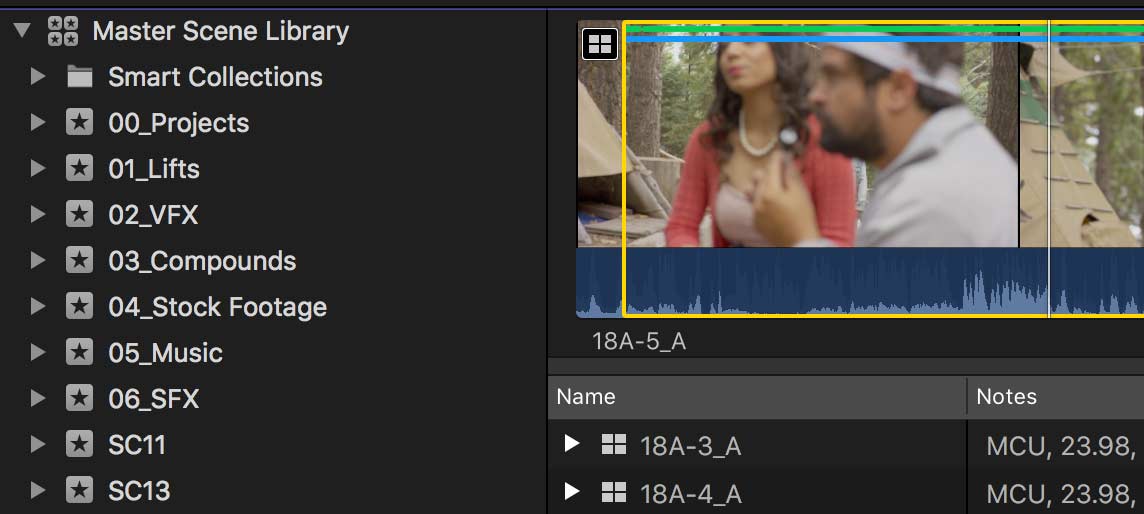Click the 18A-5_A clip name label

[639, 341]
